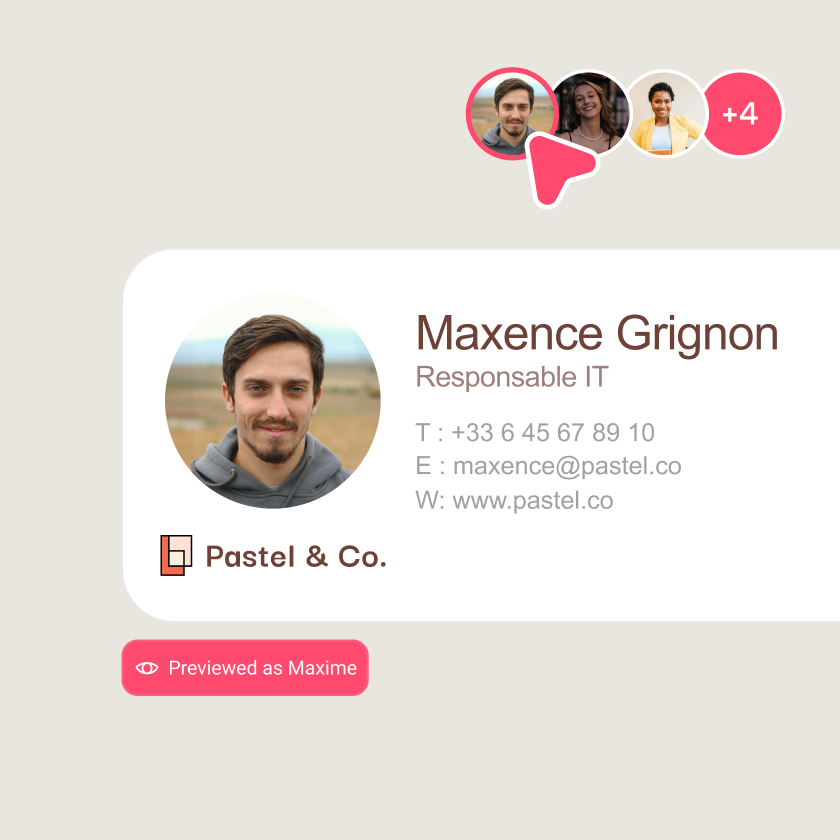
Task: Click the eye icon in the preview badge
Action: (147, 668)
